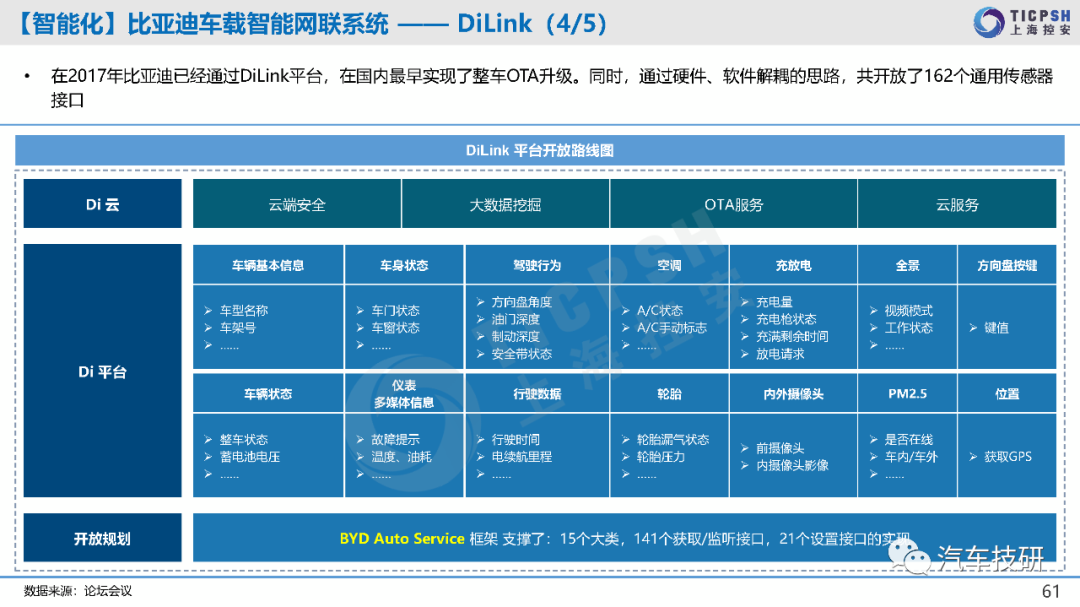
Task: Select the '全景' column header
Action: click(x=907, y=265)
